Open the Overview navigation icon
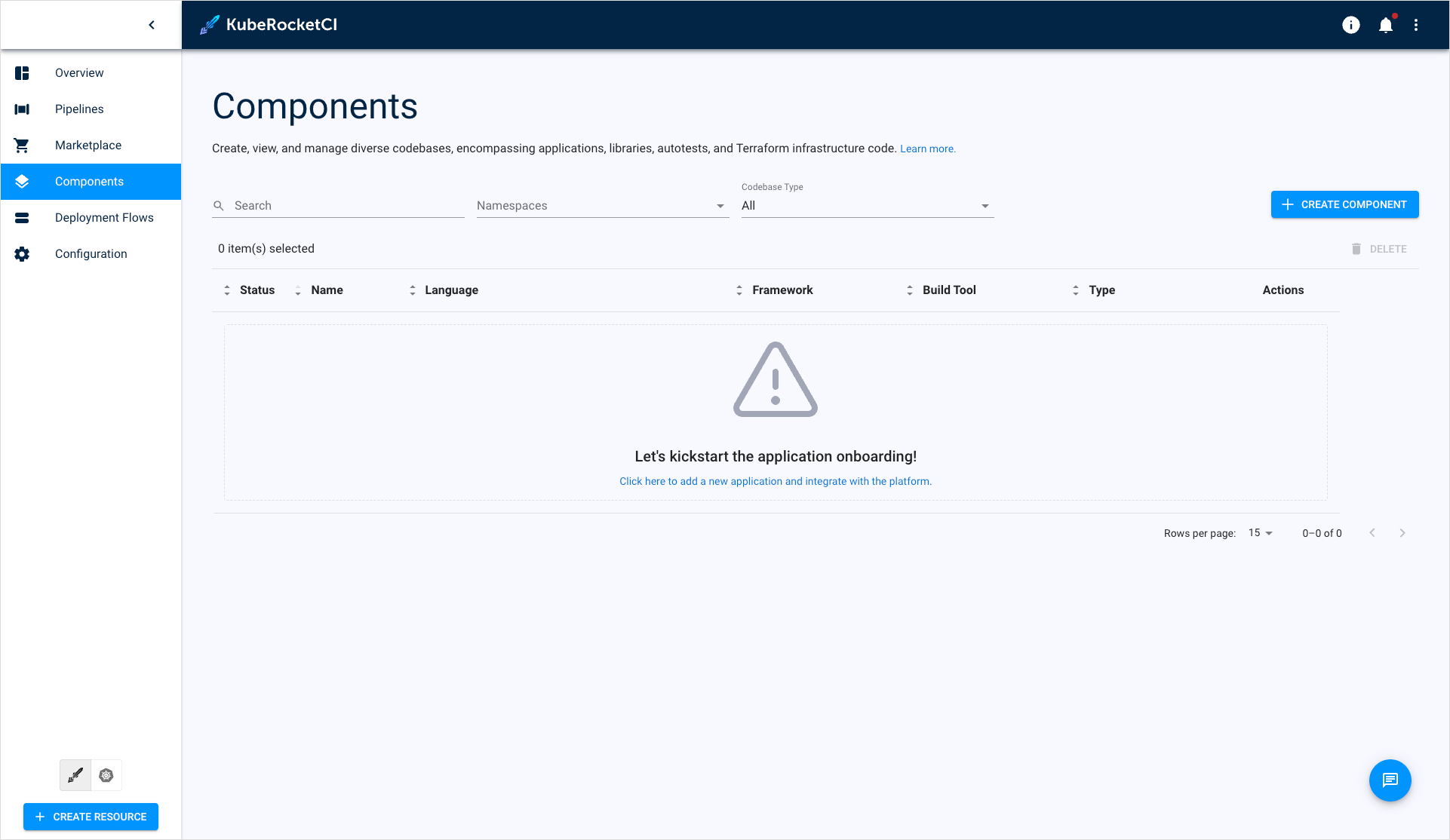Viewport: 1450px width, 840px height. (x=22, y=73)
